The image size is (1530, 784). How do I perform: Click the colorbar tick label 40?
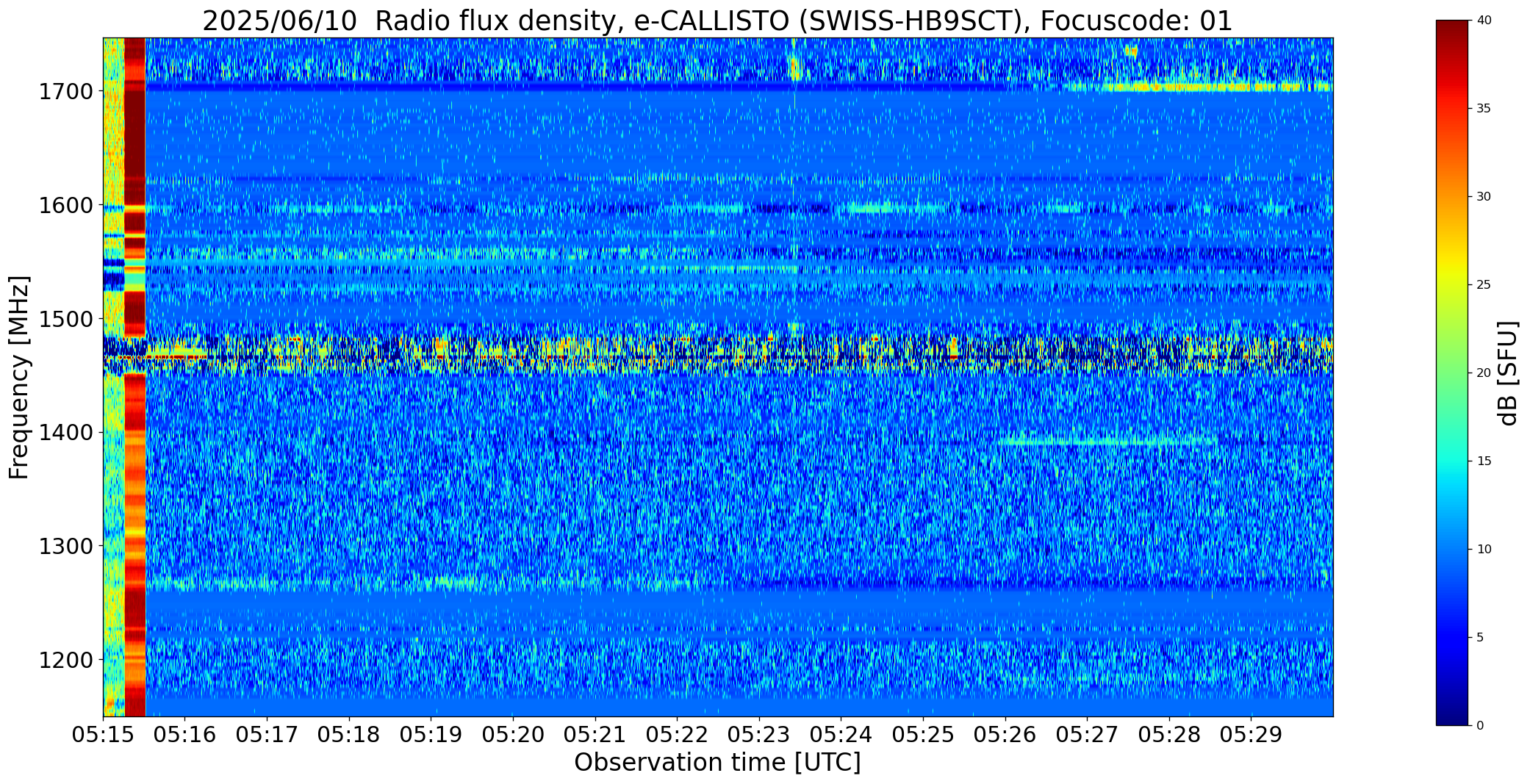1484,21
